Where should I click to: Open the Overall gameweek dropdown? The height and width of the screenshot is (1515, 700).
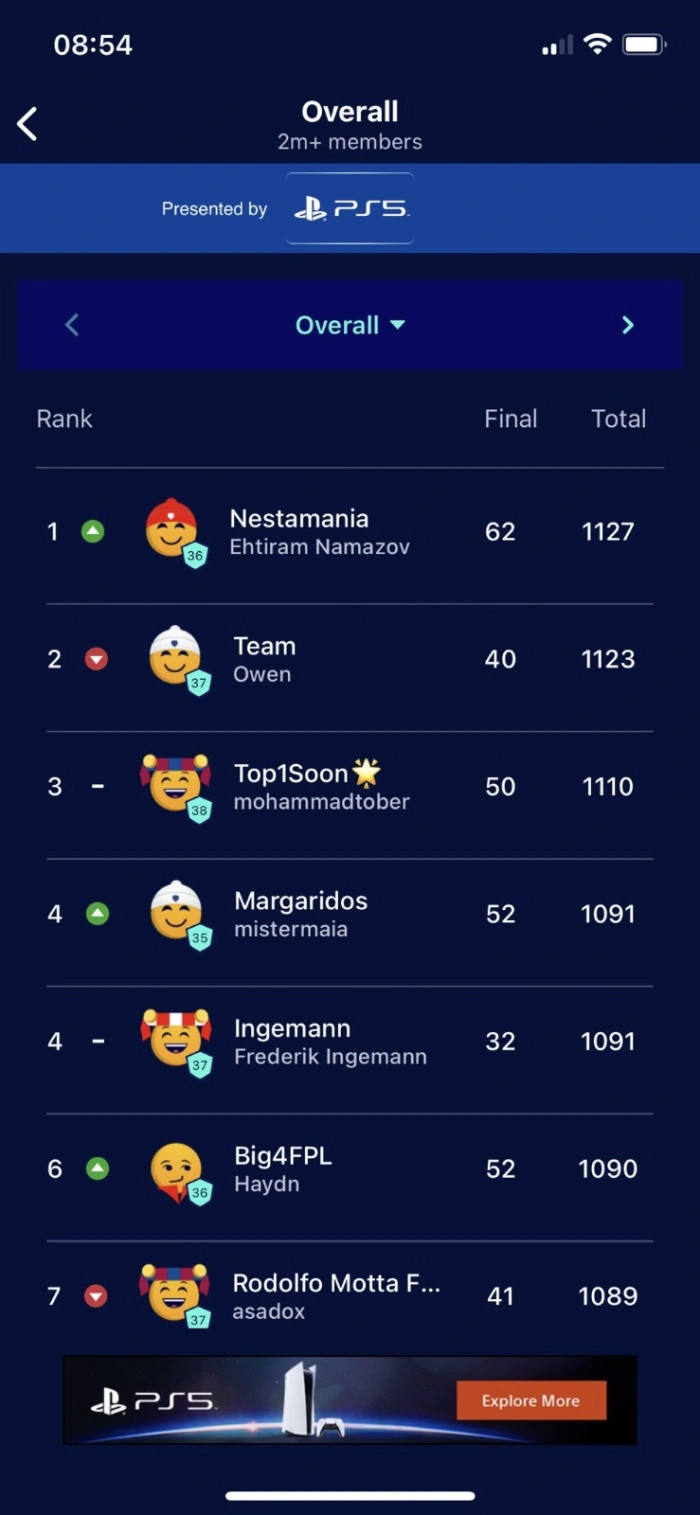350,325
